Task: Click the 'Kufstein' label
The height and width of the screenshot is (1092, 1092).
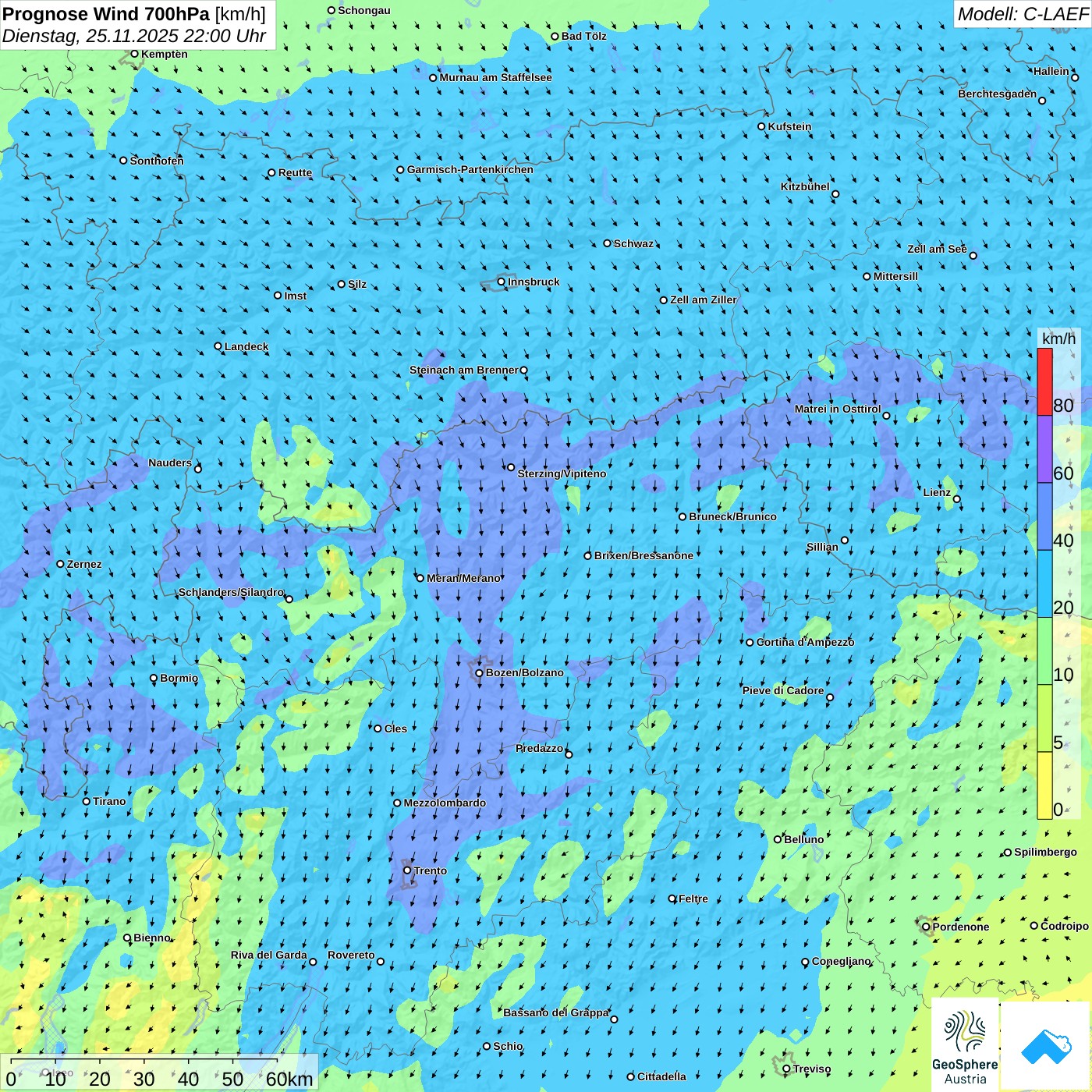Action: point(790,126)
